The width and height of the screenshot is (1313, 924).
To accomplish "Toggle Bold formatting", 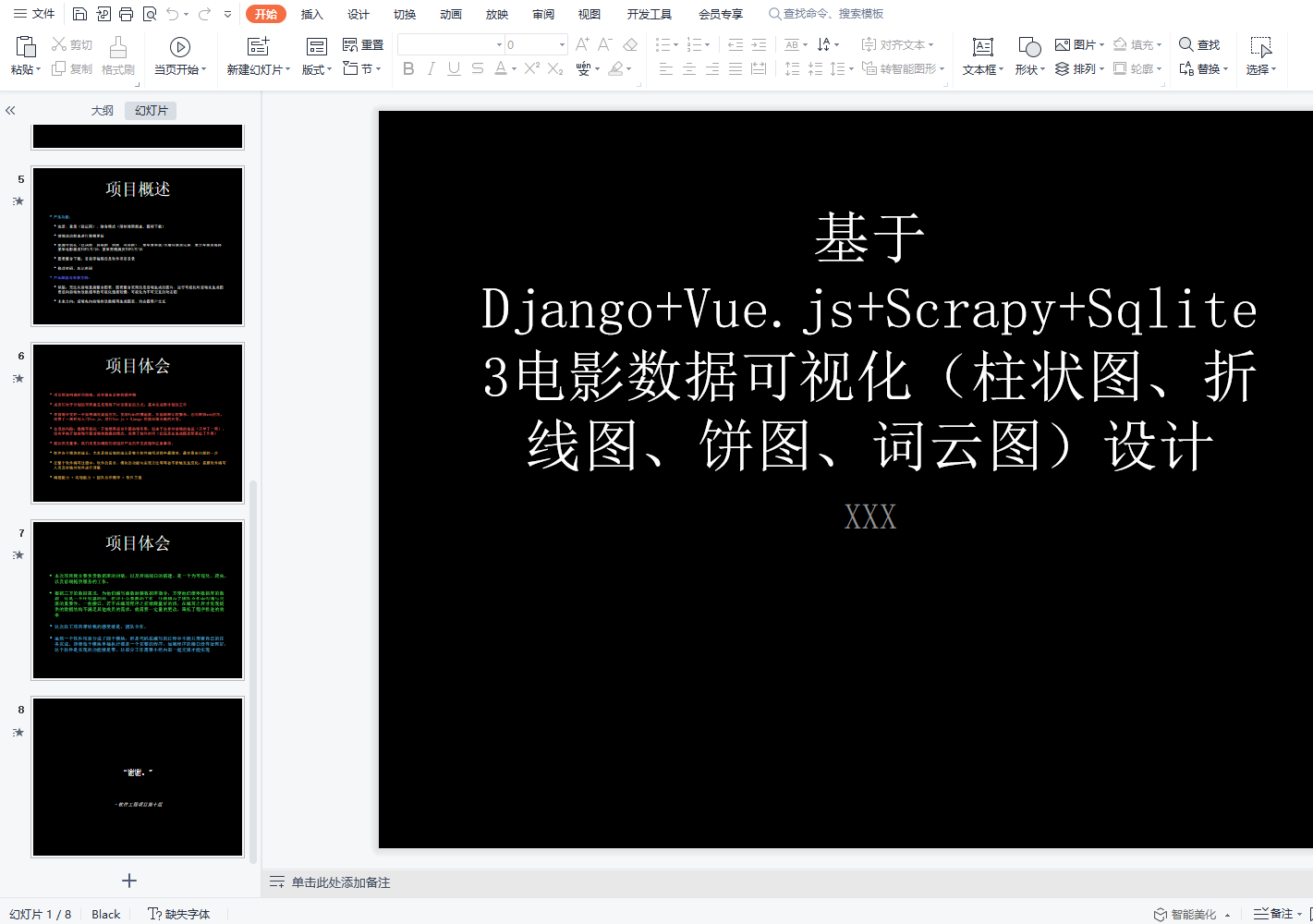I will (408, 68).
